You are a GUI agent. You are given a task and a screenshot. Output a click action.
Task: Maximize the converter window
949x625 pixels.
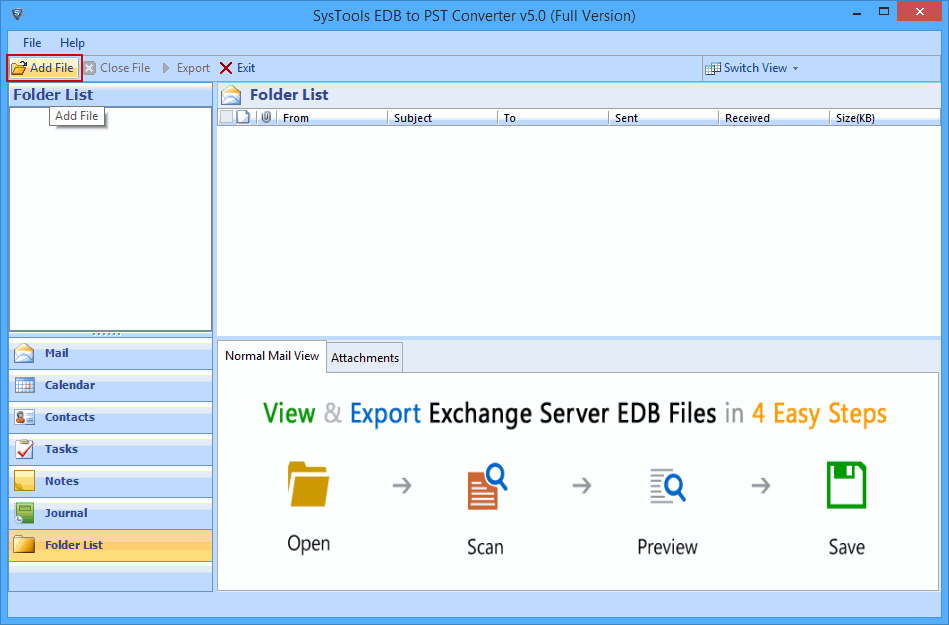pos(884,12)
